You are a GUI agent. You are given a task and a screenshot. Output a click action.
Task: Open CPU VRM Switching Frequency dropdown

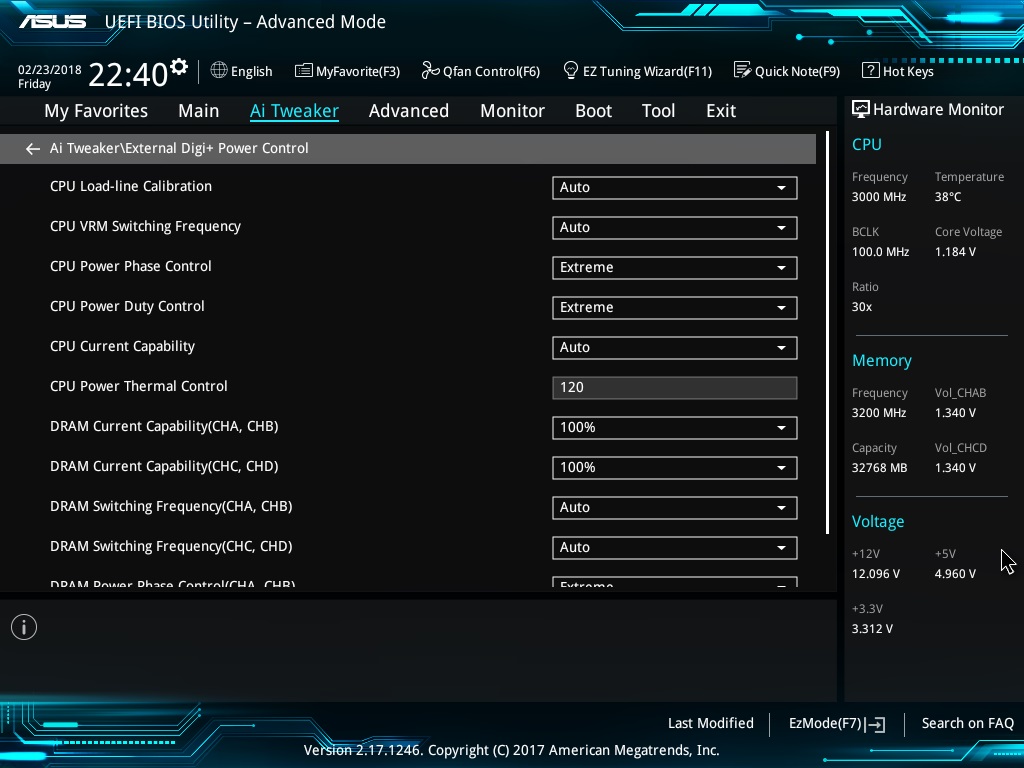pos(675,227)
